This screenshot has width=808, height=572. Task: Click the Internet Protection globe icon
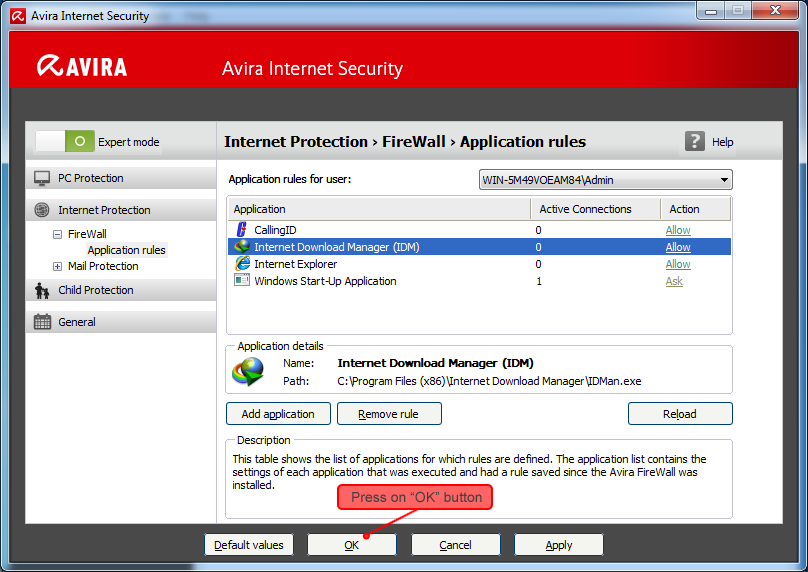[42, 210]
